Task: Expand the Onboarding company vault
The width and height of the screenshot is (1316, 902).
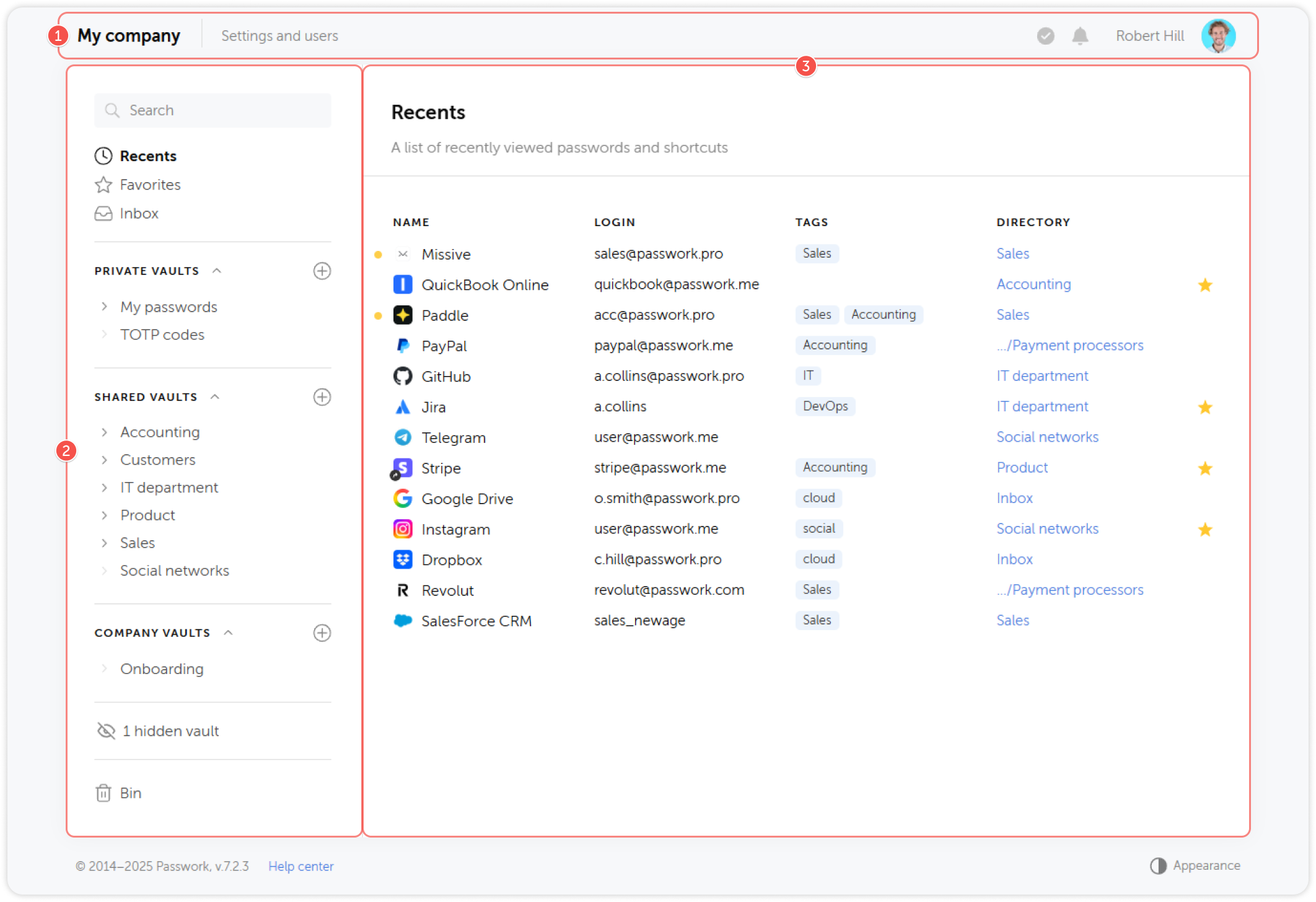Action: tap(104, 668)
